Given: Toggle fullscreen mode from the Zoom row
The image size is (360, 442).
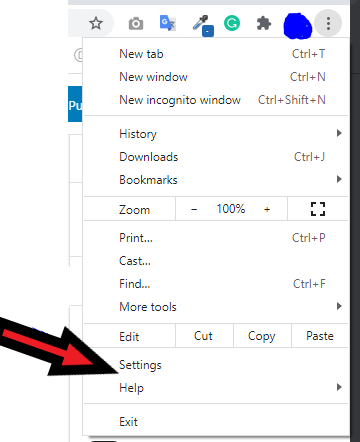Looking at the screenshot, I should 318,209.
